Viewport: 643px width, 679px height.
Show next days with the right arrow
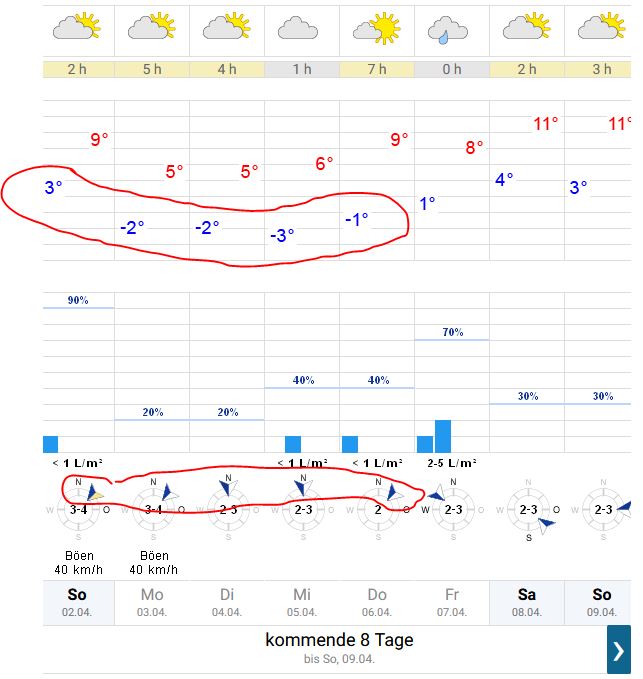click(618, 650)
